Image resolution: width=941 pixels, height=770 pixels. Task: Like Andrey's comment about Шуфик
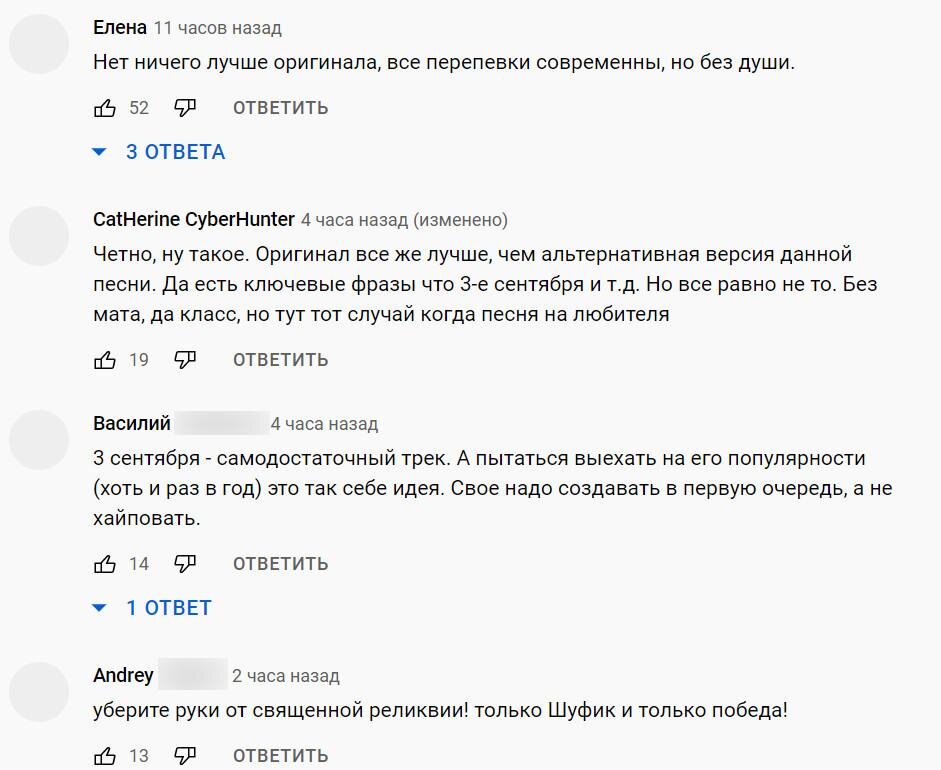[x=105, y=756]
